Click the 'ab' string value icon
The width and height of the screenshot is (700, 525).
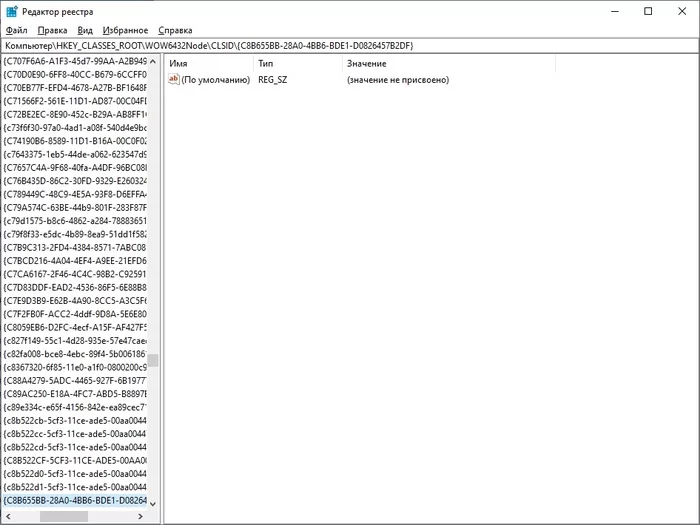pyautogui.click(x=175, y=79)
